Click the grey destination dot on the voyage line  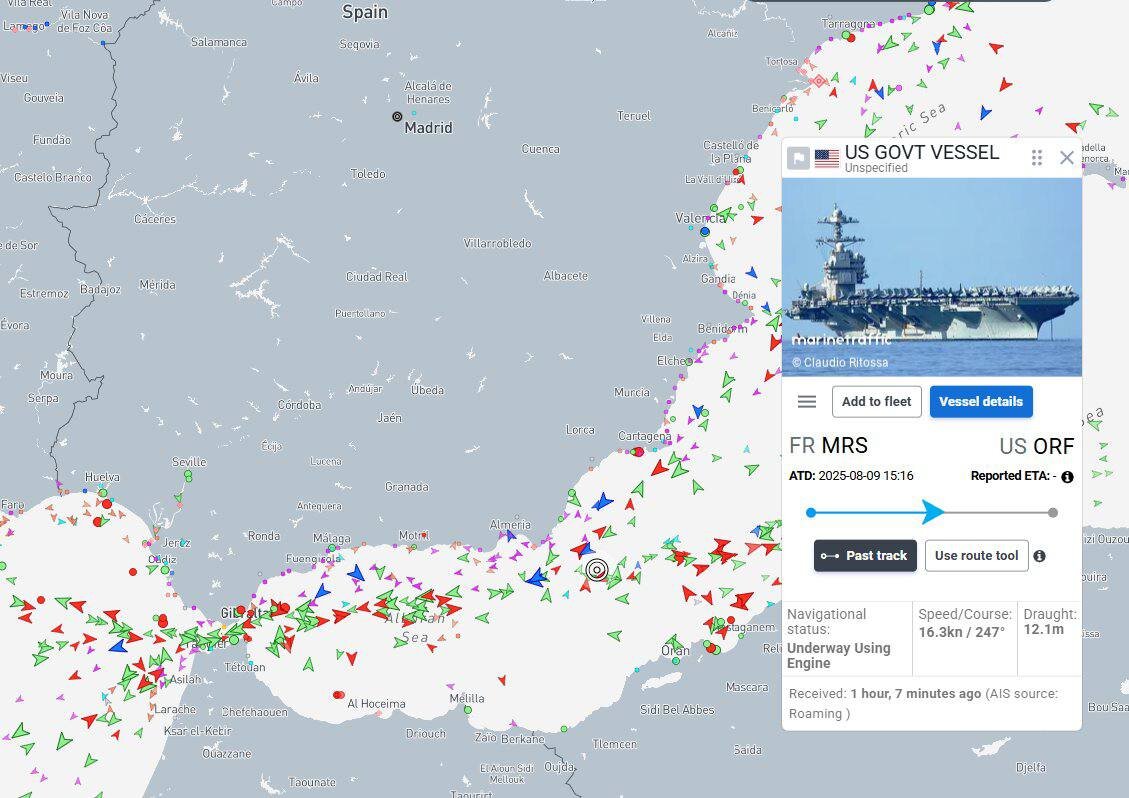click(1053, 513)
